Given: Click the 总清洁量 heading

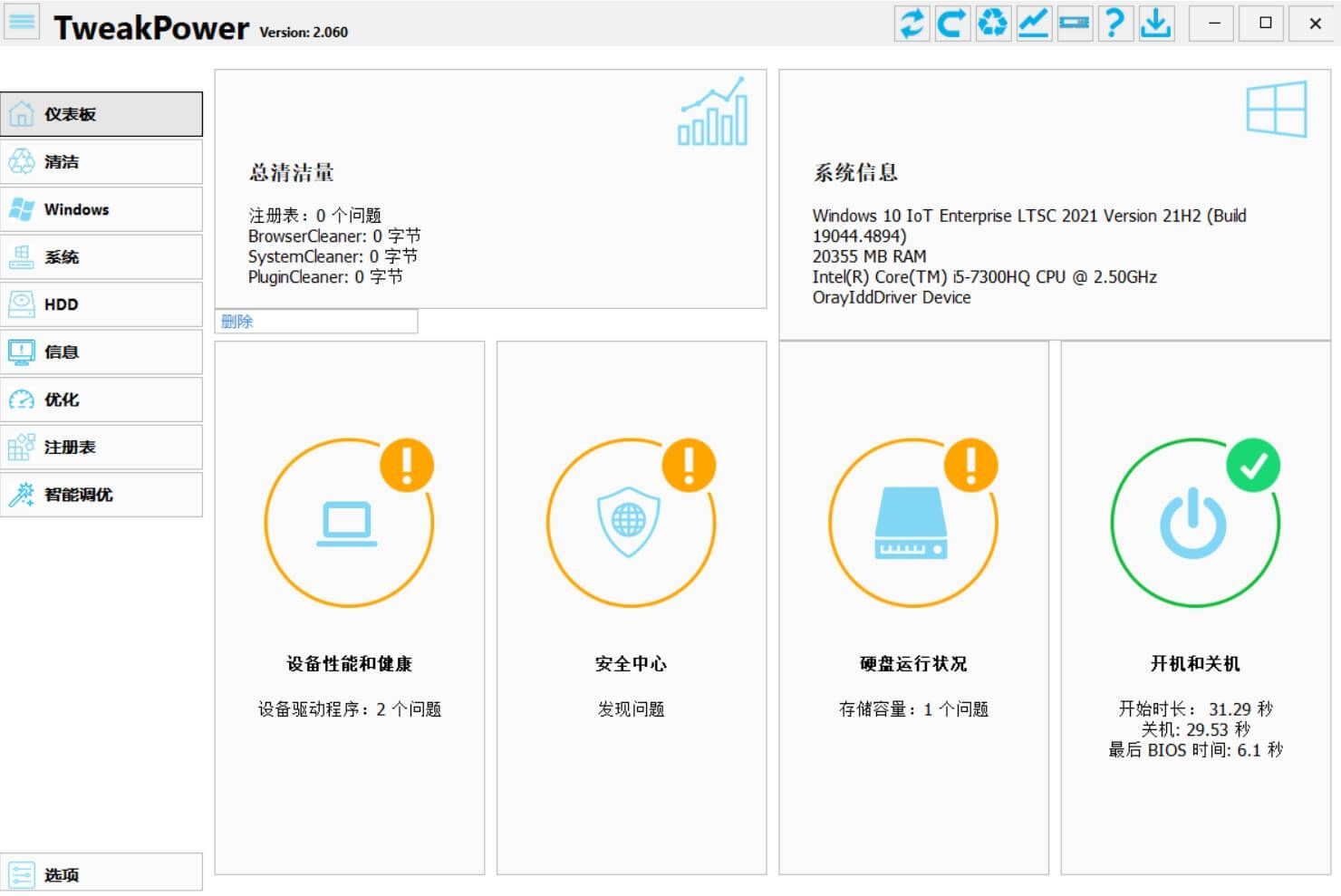Looking at the screenshot, I should pos(292,172).
